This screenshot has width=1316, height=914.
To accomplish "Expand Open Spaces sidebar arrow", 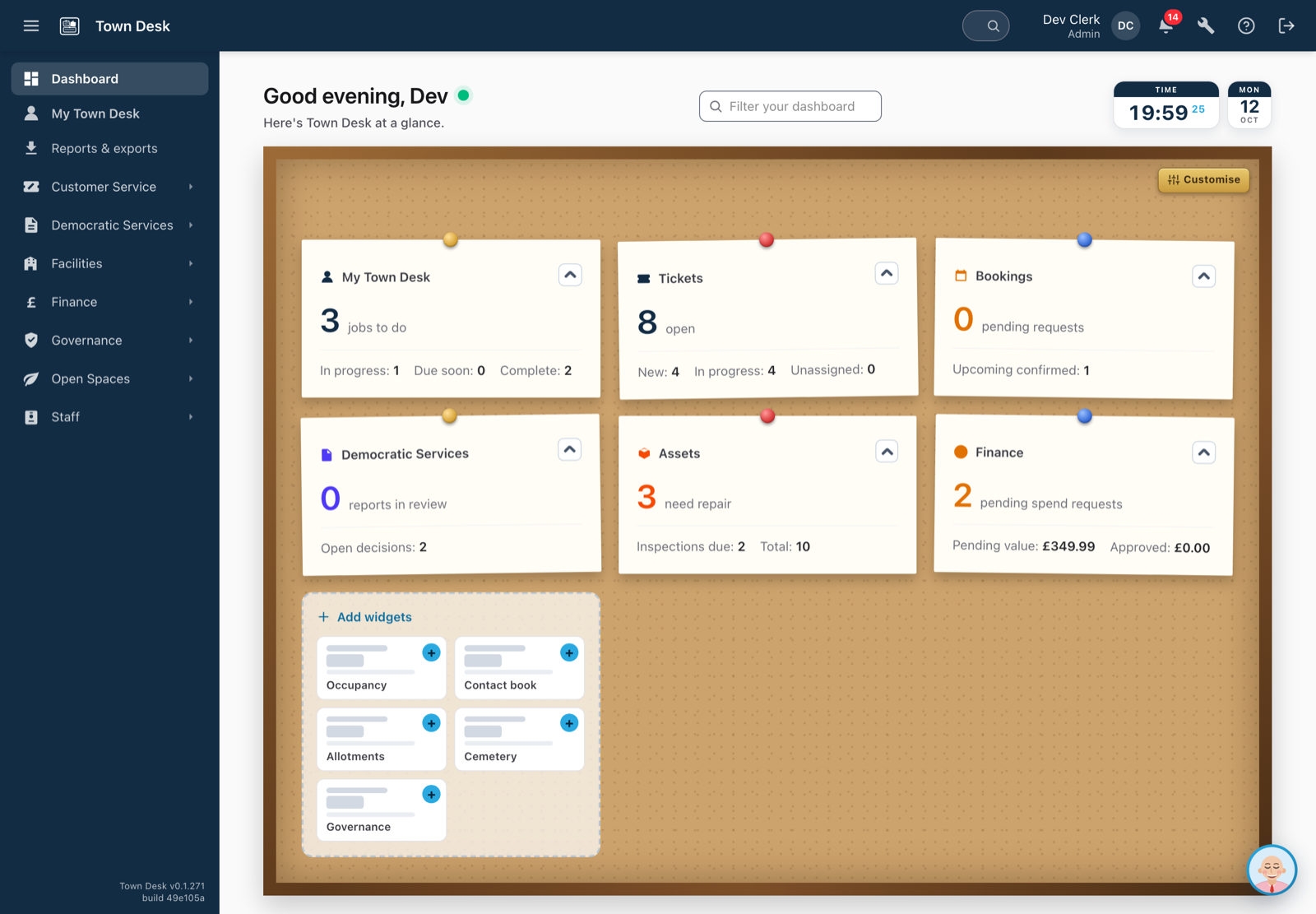I will [191, 378].
